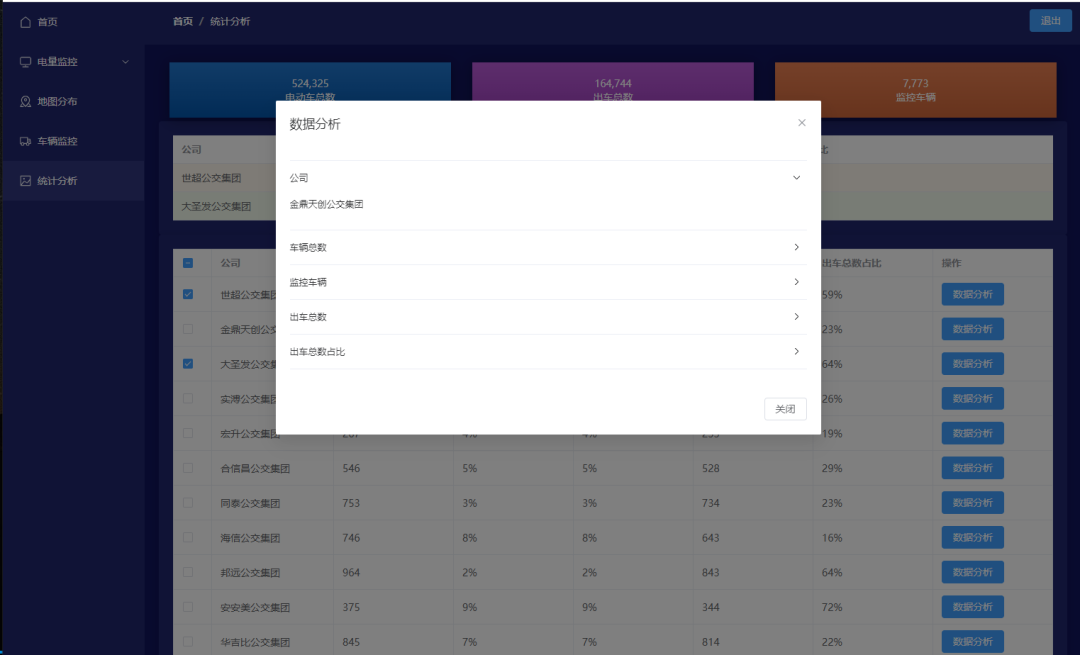Click 出车总数占比 column header

(x=851, y=263)
